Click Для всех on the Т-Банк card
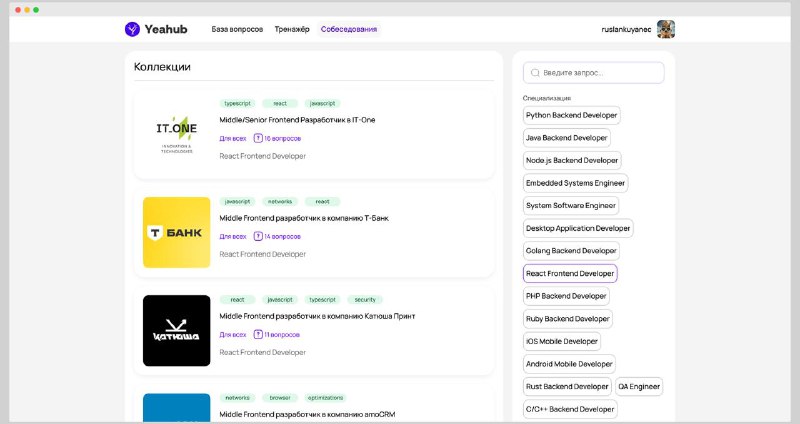800x424 pixels. pos(233,236)
